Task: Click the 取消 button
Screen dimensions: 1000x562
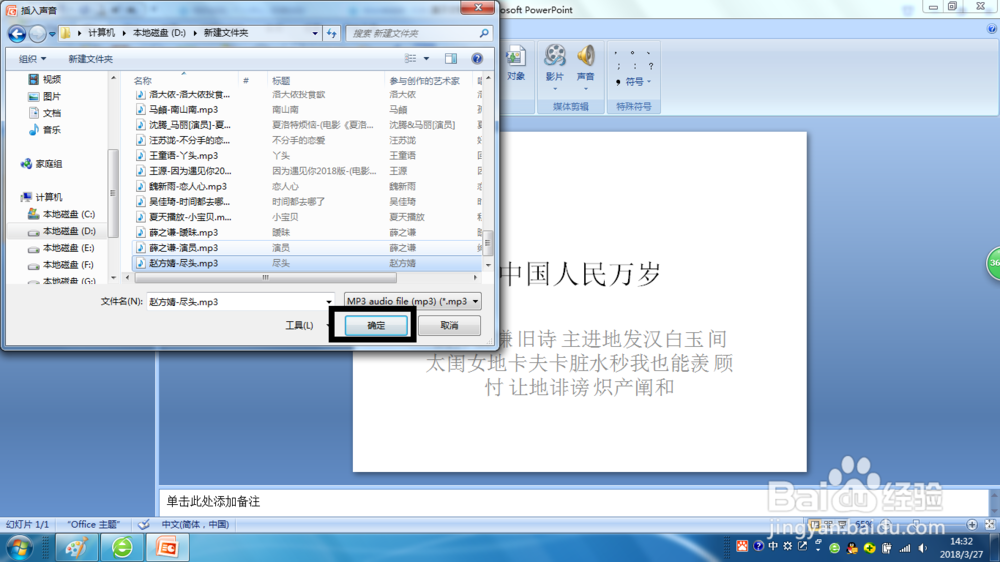Action: (x=450, y=325)
